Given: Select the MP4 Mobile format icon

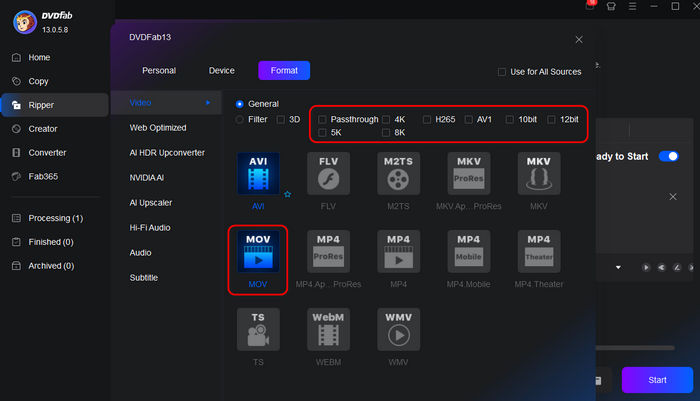Looking at the screenshot, I should tap(469, 251).
